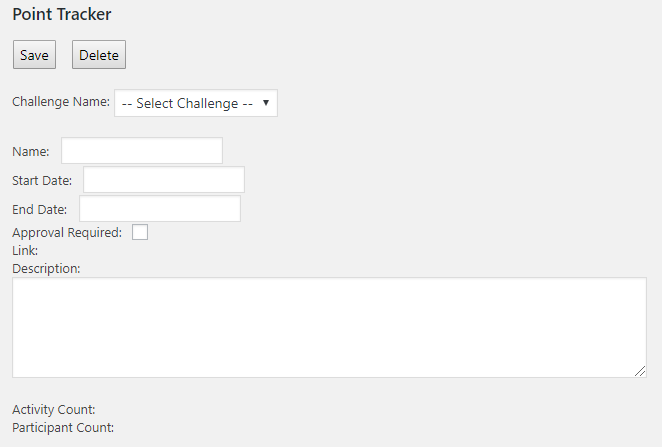Viewport: 662px width, 447px height.
Task: Click the End Date label
Action: (40, 210)
